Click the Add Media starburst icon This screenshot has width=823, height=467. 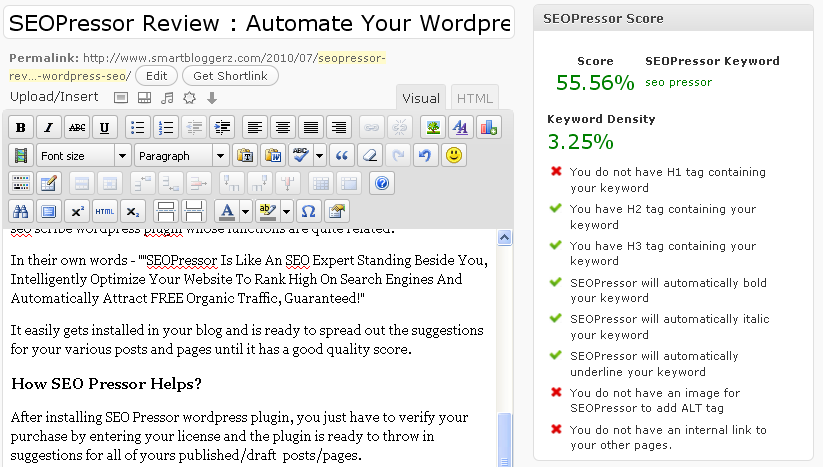(x=189, y=98)
